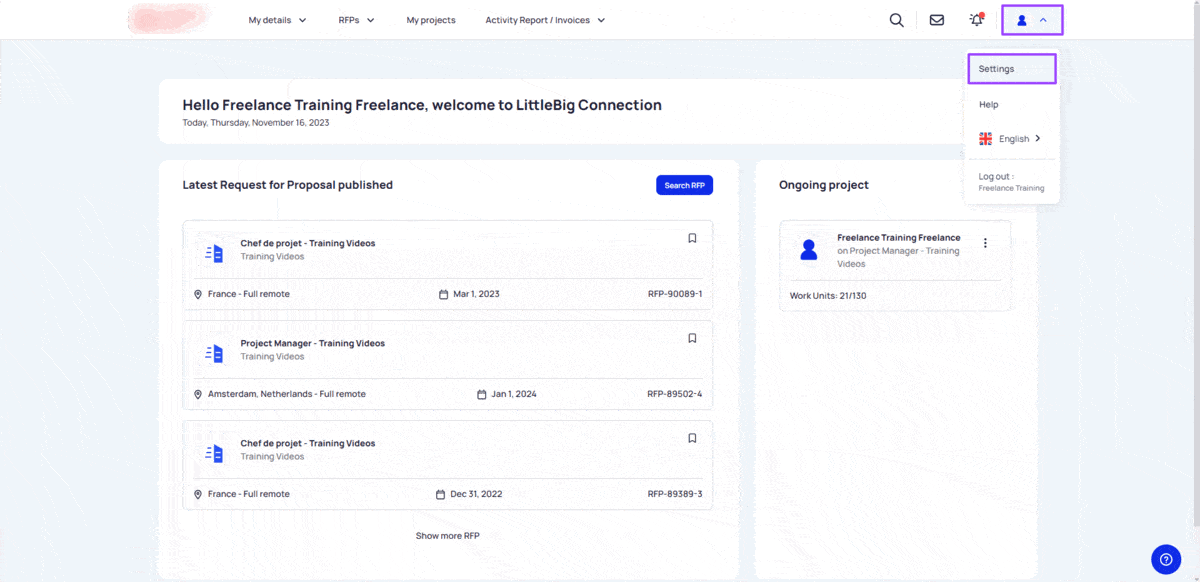Click document icon of Project Manager RFP
1200x582 pixels.
coord(214,353)
